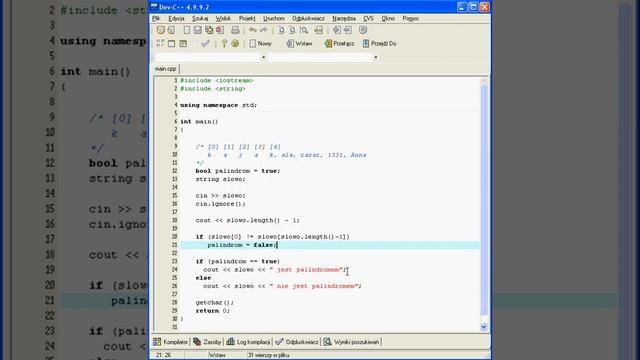640x360 pixels.
Task: Open the Okno menu
Action: tap(388, 18)
